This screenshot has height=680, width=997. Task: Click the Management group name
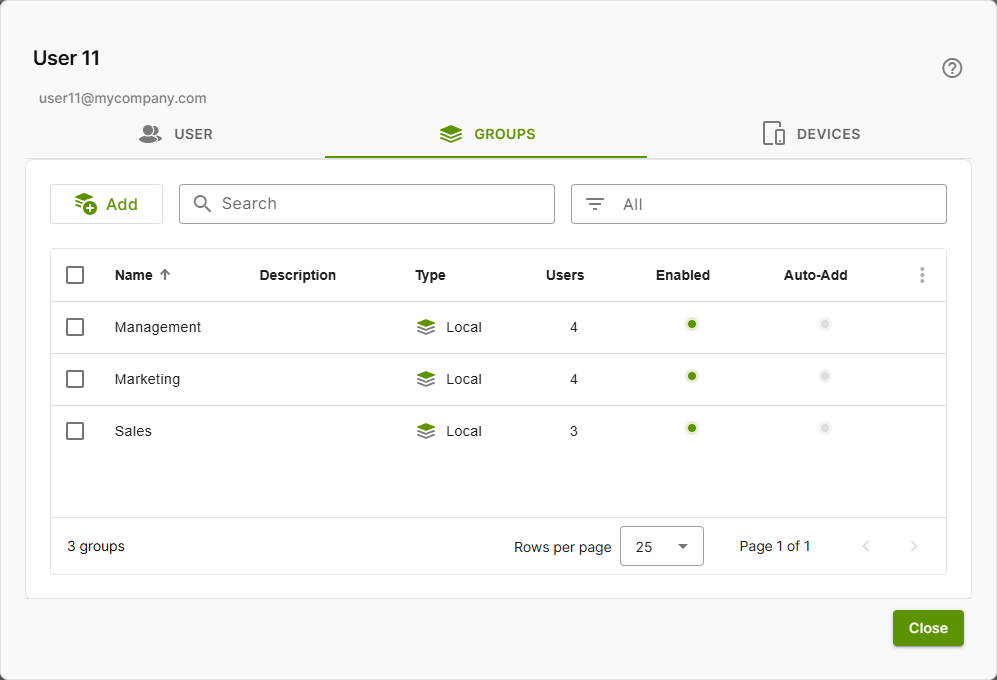click(158, 327)
